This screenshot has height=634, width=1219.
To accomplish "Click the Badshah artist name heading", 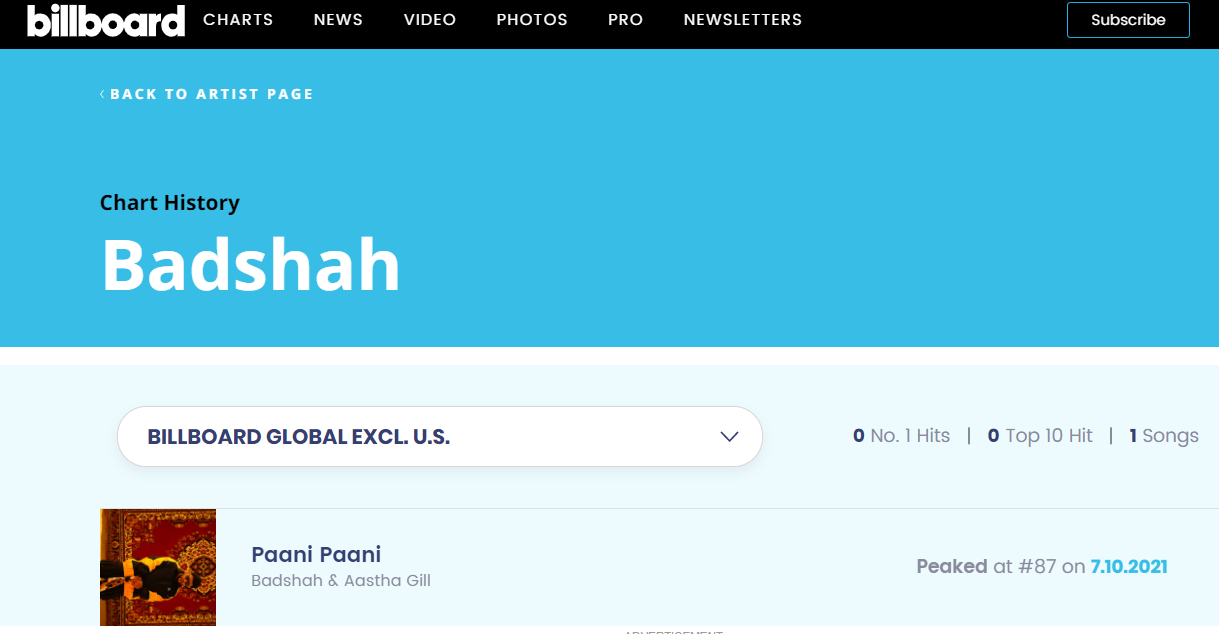I will 251,264.
